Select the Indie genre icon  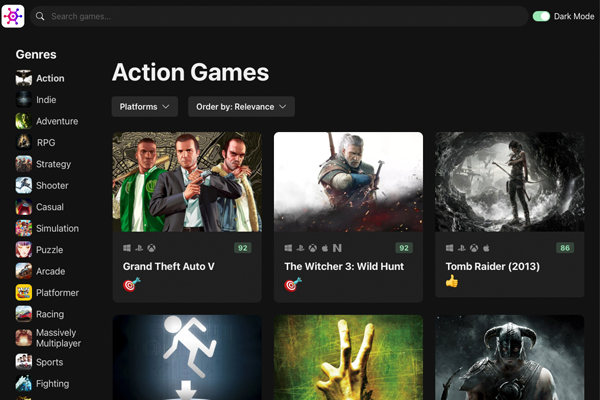point(23,100)
